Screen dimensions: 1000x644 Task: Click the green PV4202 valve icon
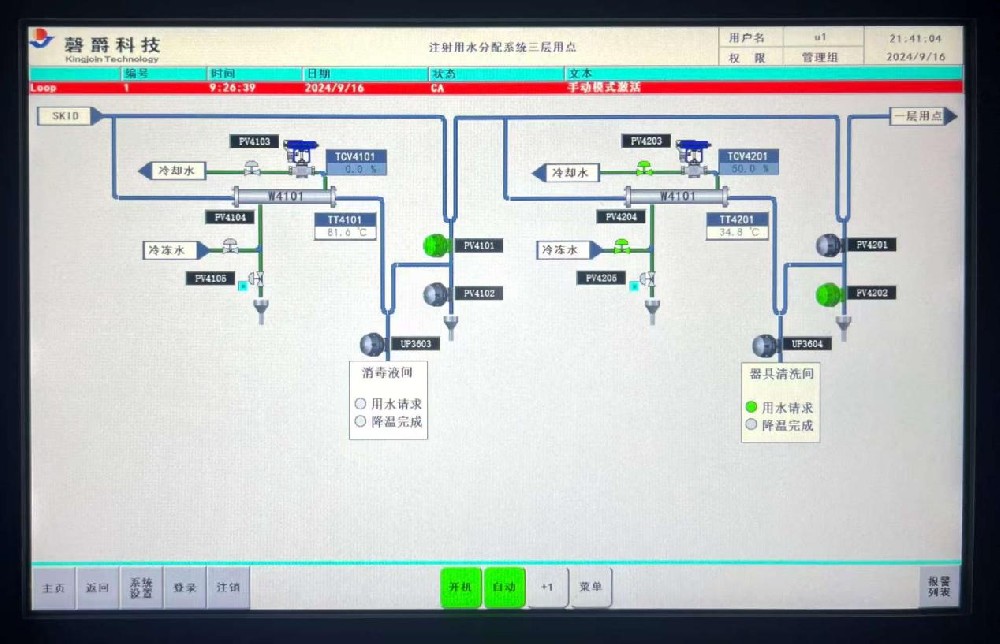(x=828, y=293)
